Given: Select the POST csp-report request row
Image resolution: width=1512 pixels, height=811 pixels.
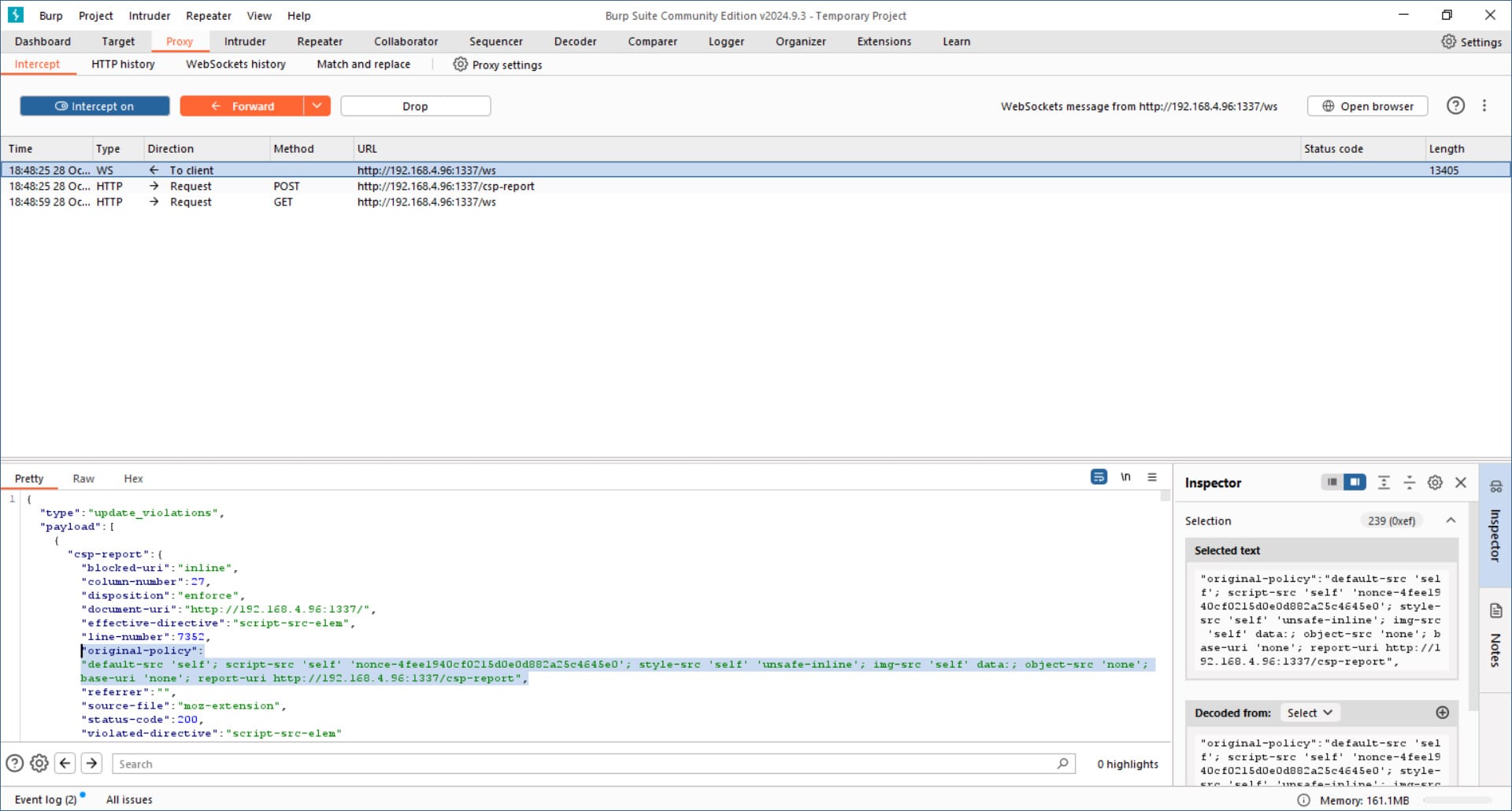Looking at the screenshot, I should (x=756, y=186).
